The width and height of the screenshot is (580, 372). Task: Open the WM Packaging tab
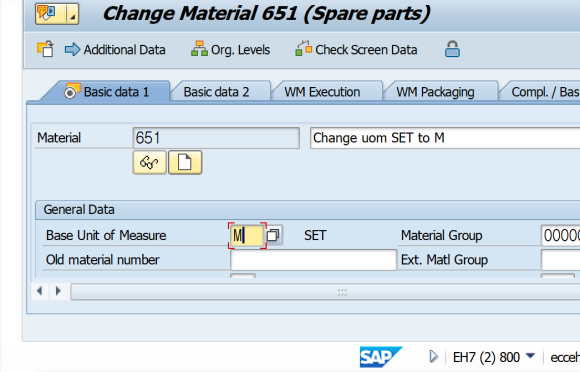435,92
